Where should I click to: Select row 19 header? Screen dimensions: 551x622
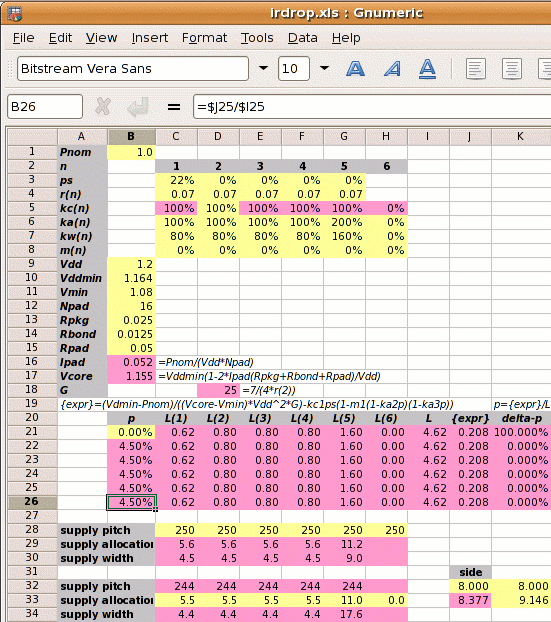coord(33,404)
